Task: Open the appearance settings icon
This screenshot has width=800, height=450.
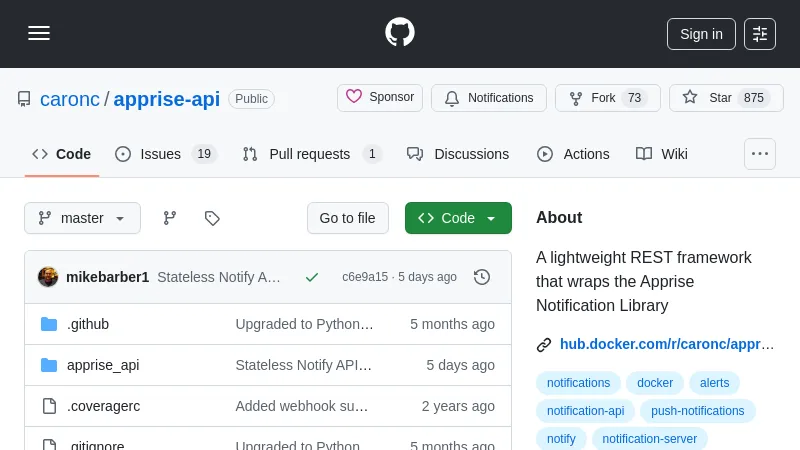Action: coord(760,34)
